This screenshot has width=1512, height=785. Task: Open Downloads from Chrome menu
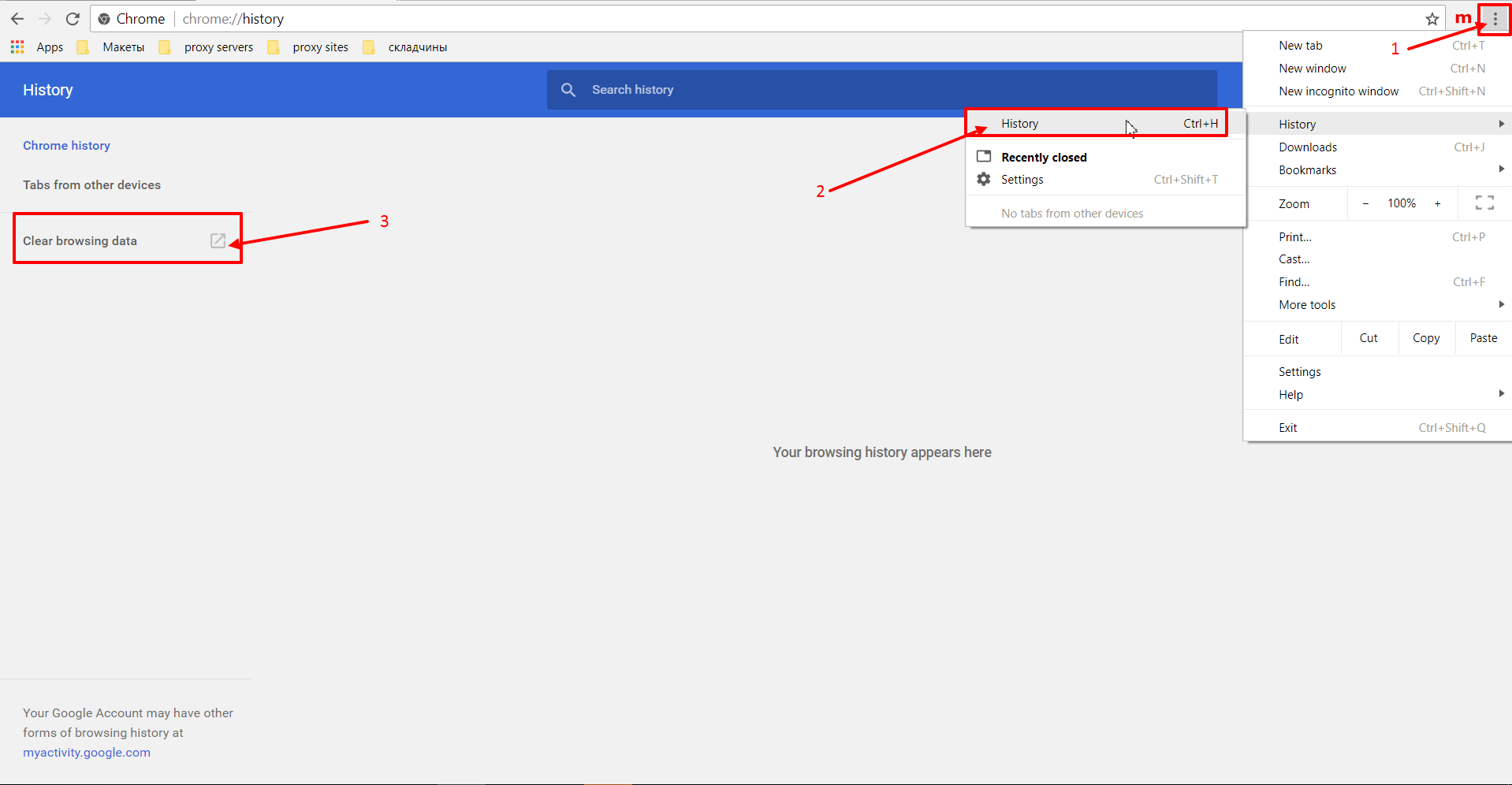tap(1308, 147)
